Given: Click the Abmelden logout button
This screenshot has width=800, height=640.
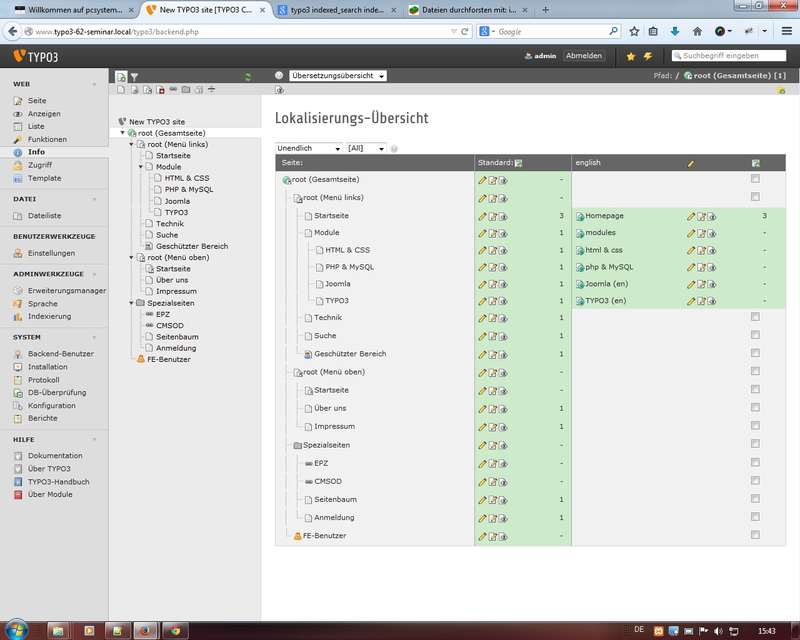Looking at the screenshot, I should click(583, 56).
